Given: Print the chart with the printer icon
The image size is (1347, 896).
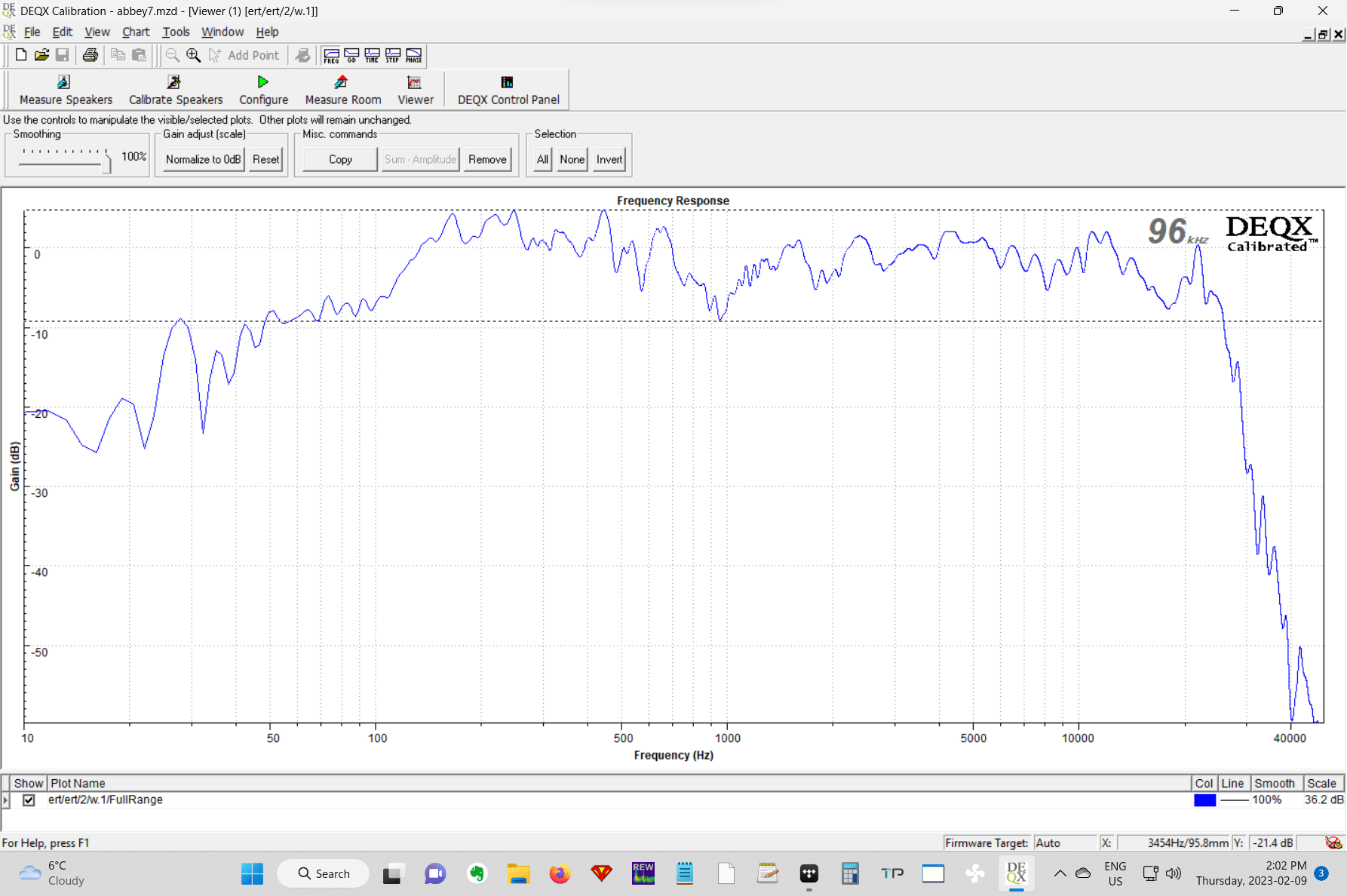Looking at the screenshot, I should pyautogui.click(x=91, y=55).
